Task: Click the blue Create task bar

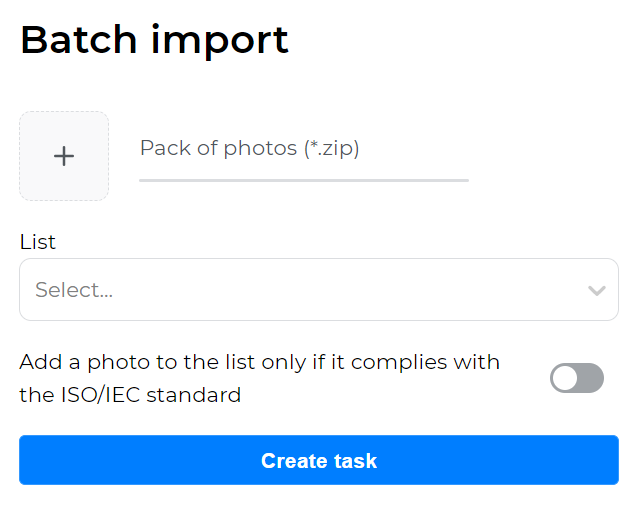Action: (x=319, y=461)
